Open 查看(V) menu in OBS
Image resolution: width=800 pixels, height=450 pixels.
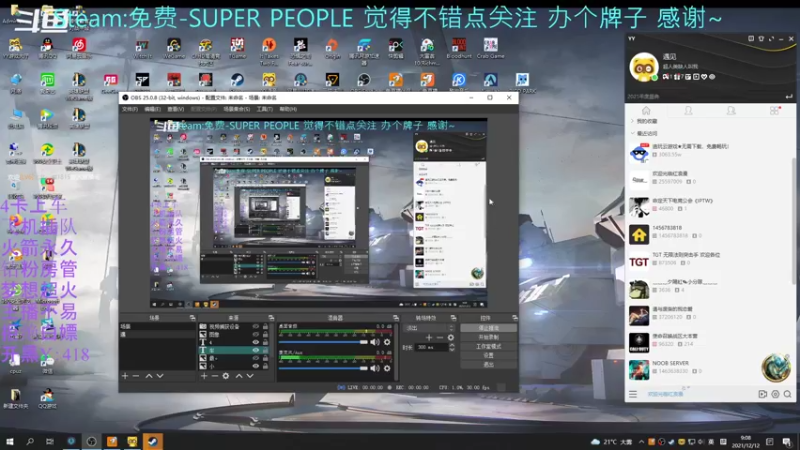point(176,109)
